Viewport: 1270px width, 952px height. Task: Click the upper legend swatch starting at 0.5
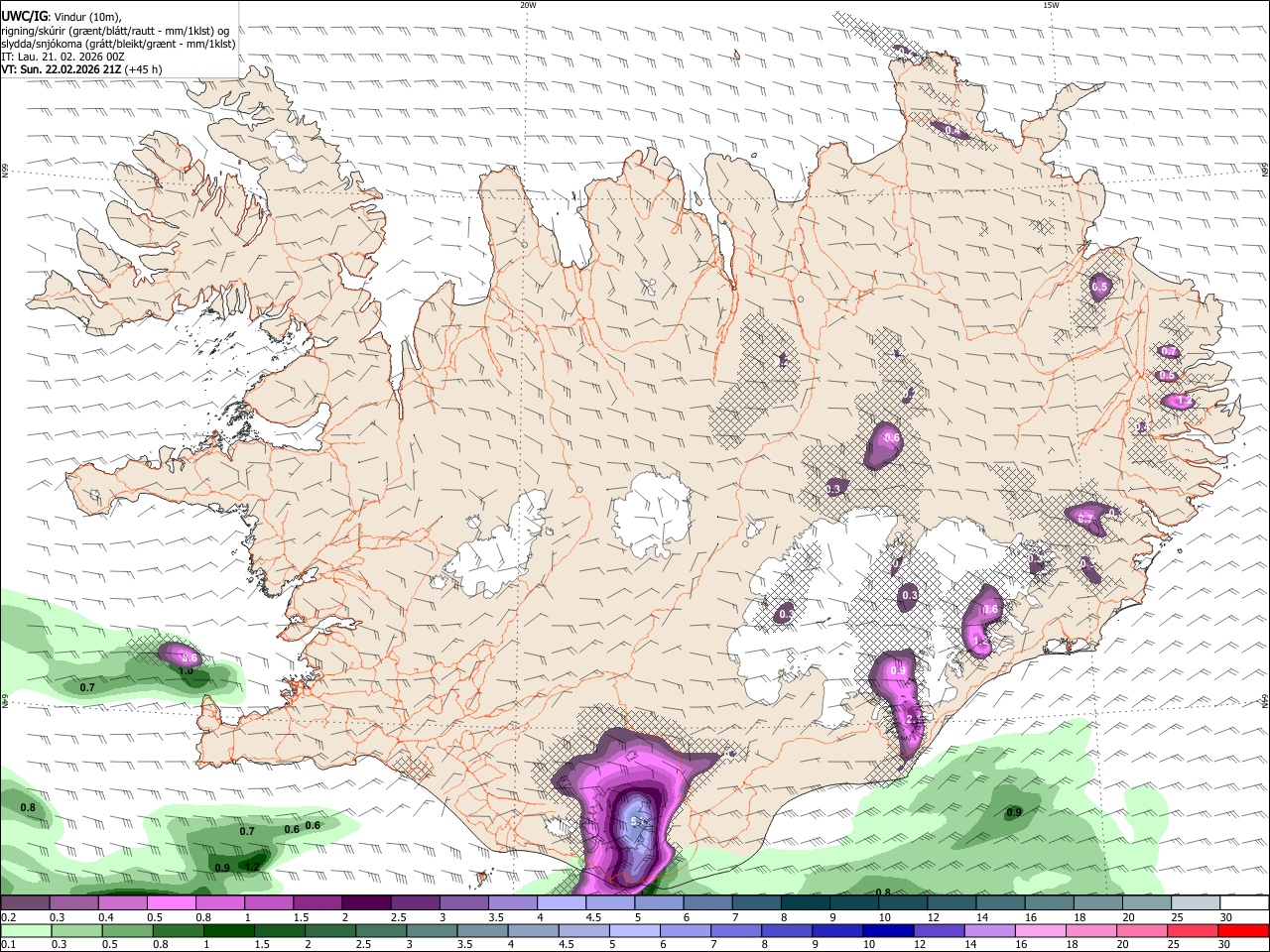pos(171,903)
